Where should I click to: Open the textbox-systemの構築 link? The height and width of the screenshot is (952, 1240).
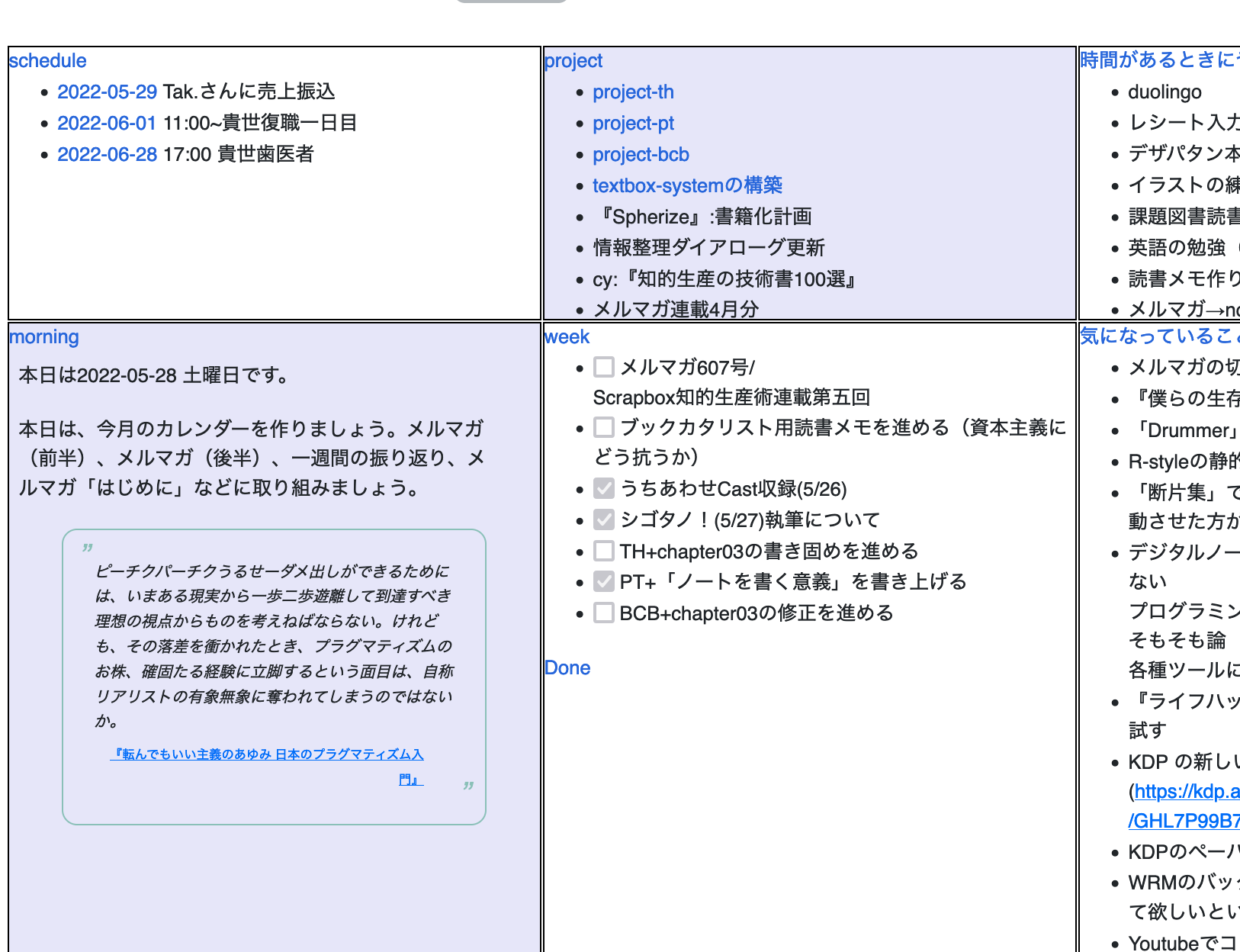pyautogui.click(x=688, y=185)
